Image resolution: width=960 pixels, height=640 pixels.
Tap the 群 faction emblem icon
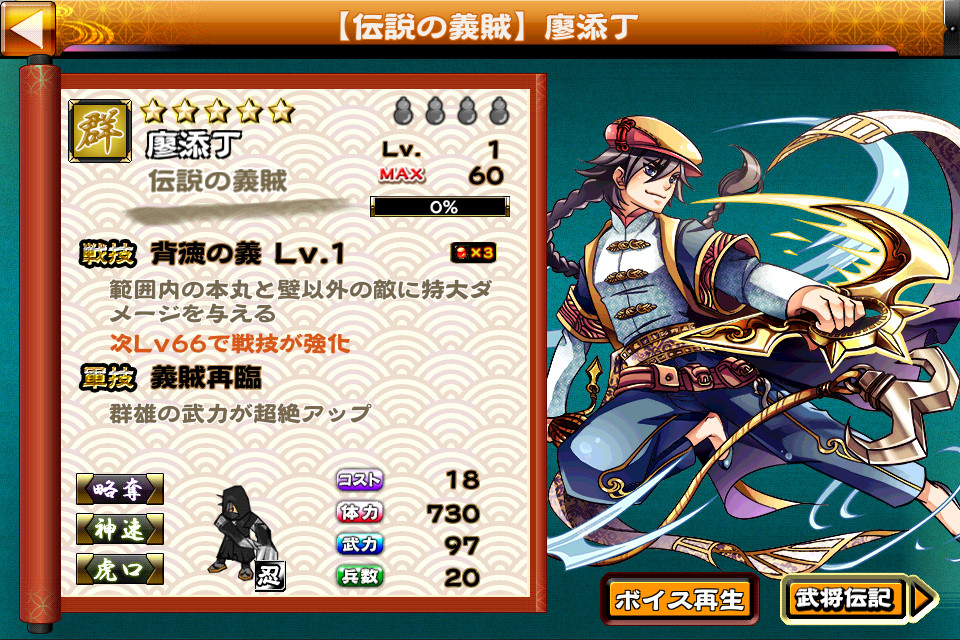tap(100, 131)
